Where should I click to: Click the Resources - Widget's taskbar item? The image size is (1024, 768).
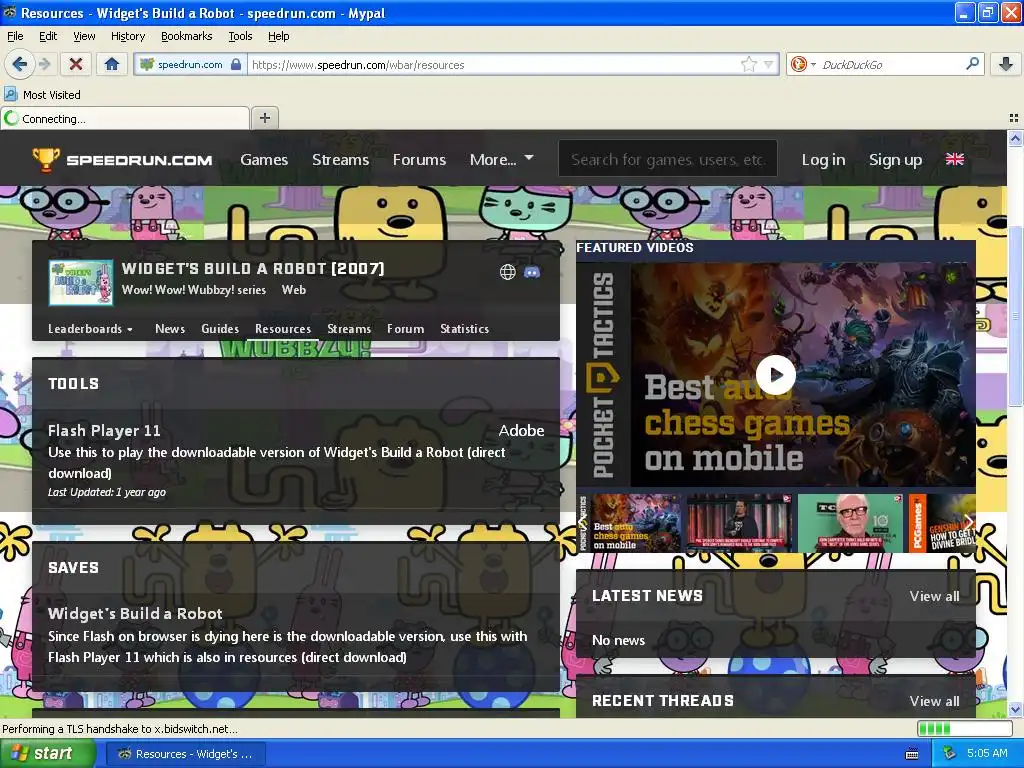point(185,754)
